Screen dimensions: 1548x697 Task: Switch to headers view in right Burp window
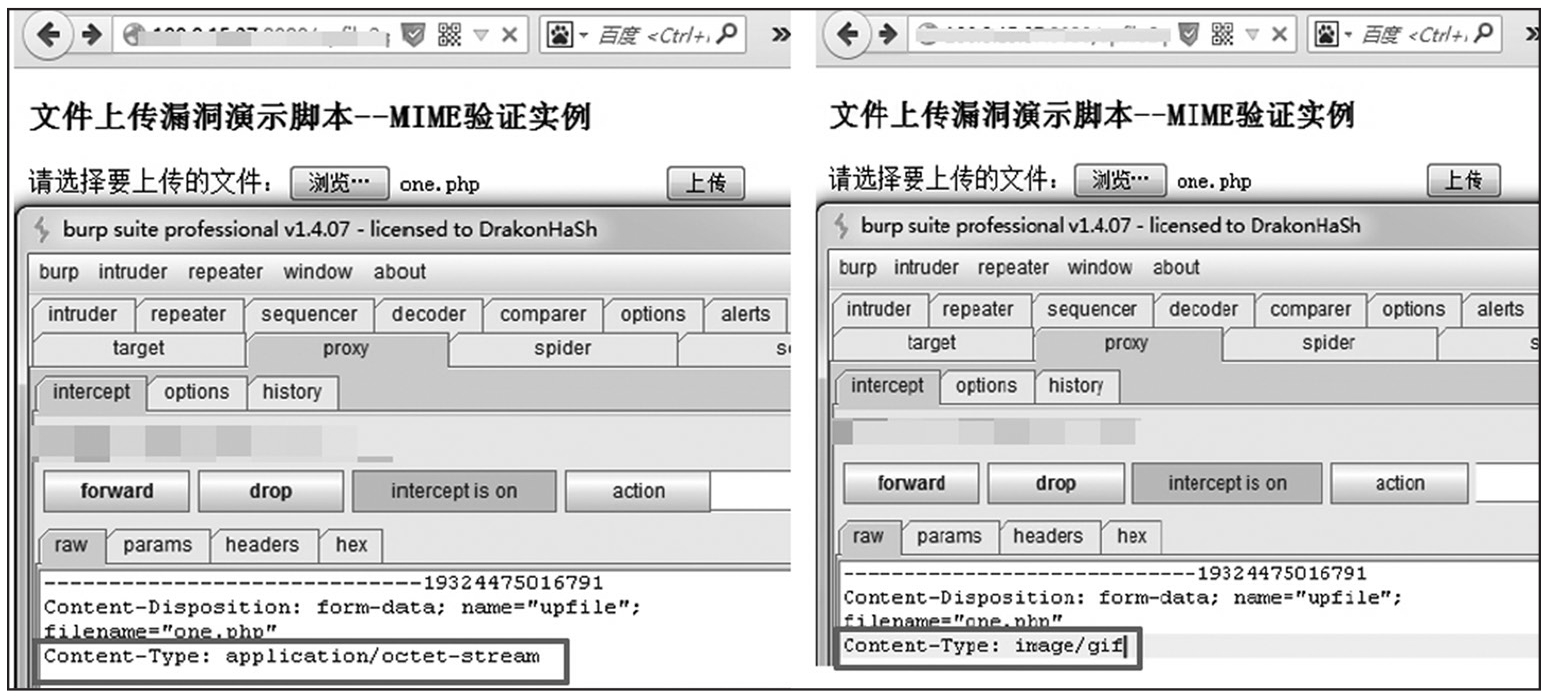1048,536
